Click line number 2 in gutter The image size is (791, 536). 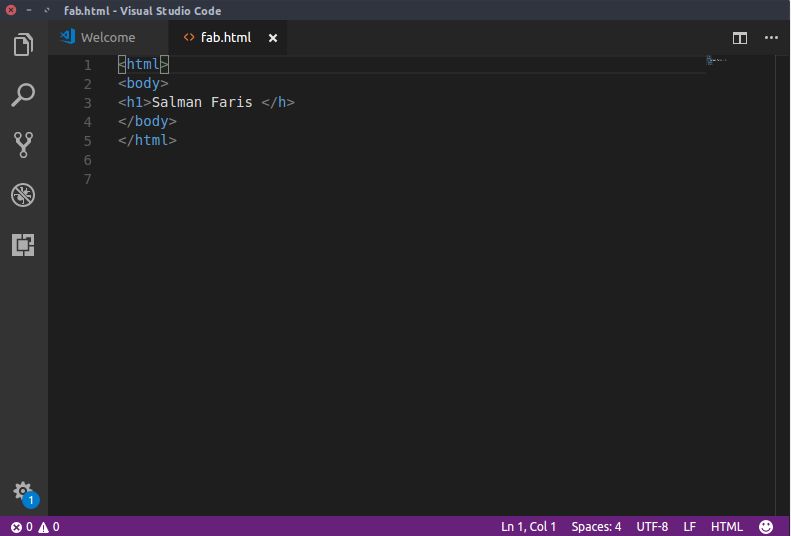click(x=88, y=84)
